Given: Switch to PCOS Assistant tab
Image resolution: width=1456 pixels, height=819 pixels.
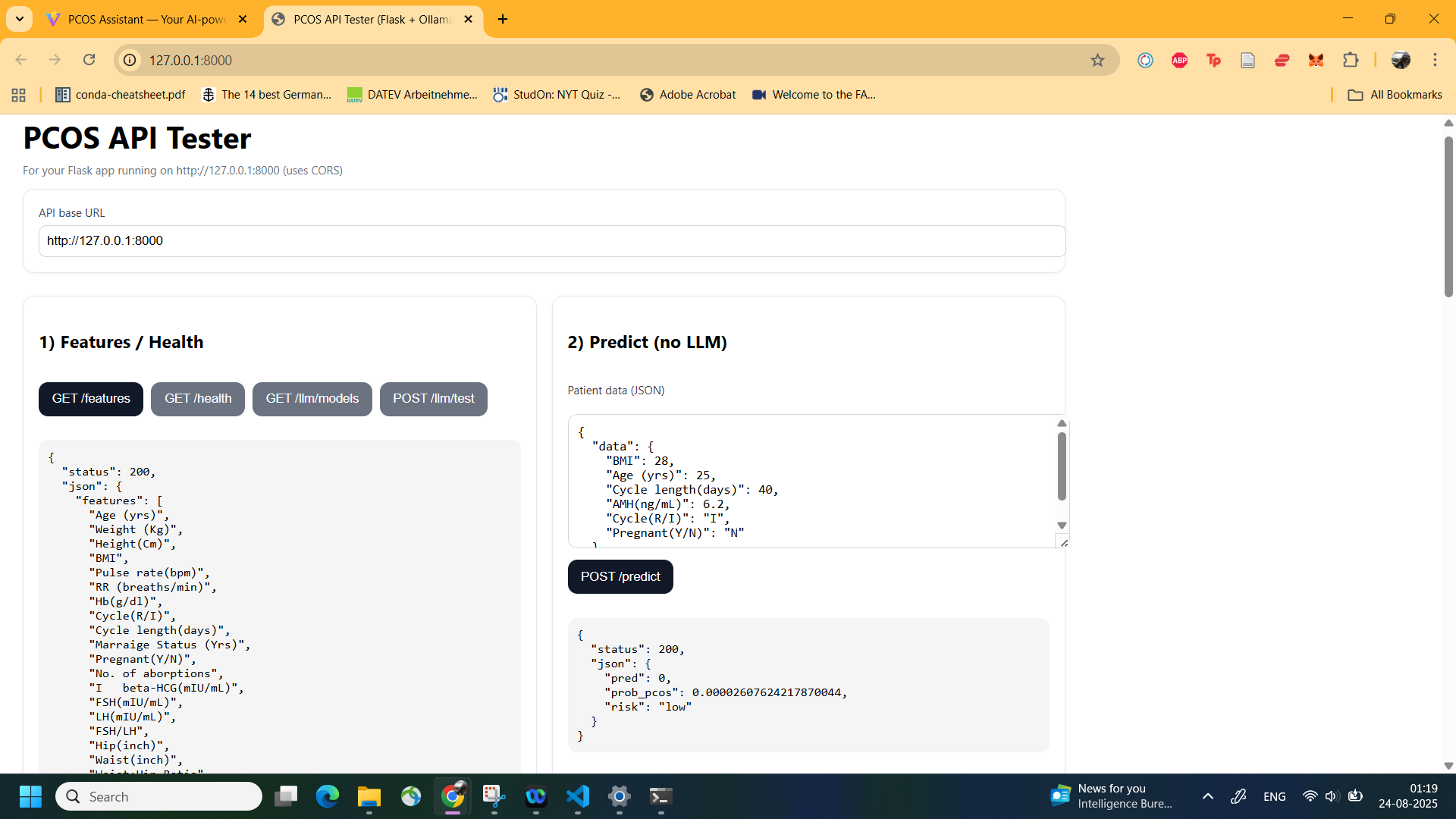Looking at the screenshot, I should click(146, 19).
